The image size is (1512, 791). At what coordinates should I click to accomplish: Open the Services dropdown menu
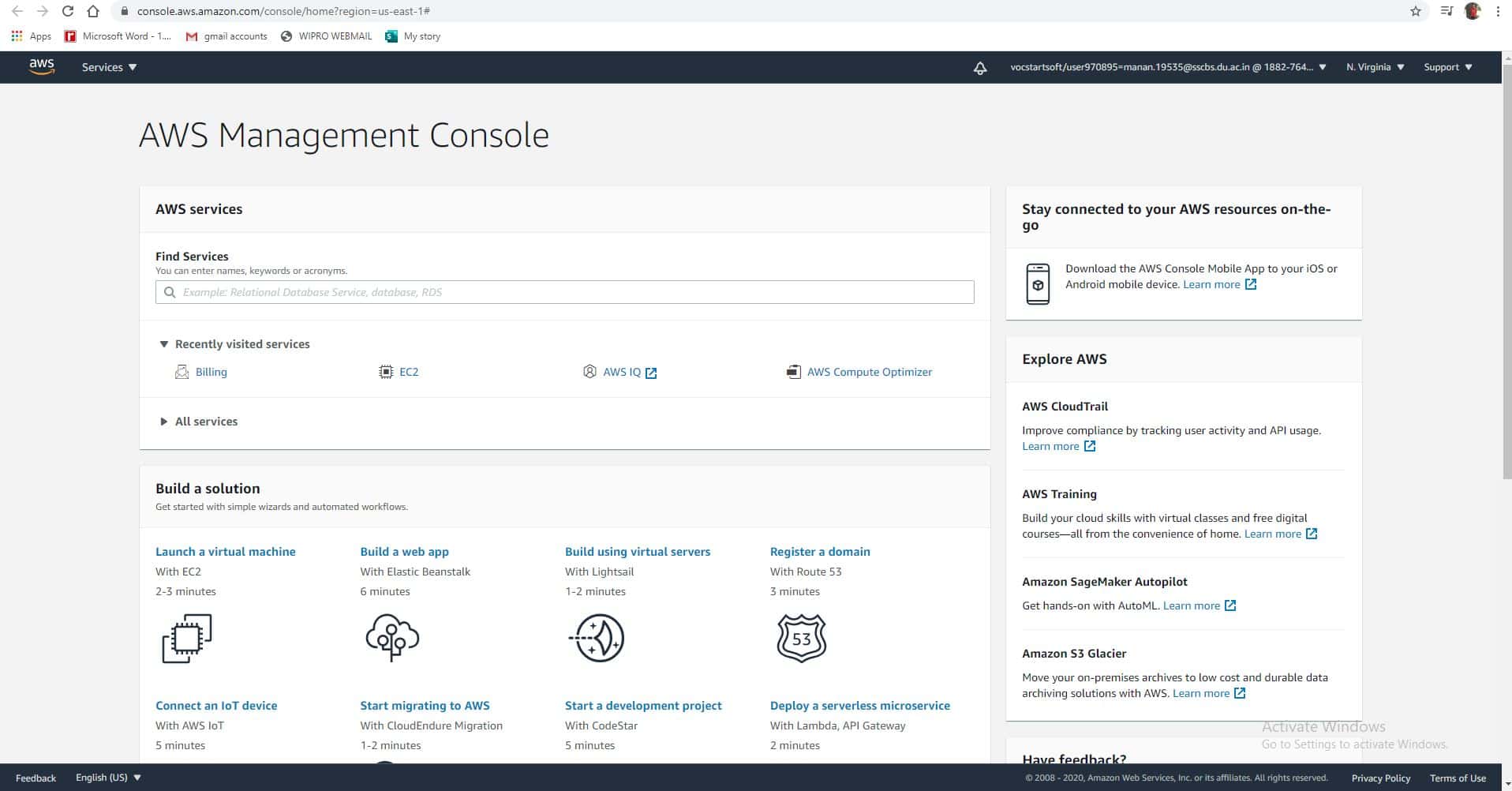[x=110, y=67]
